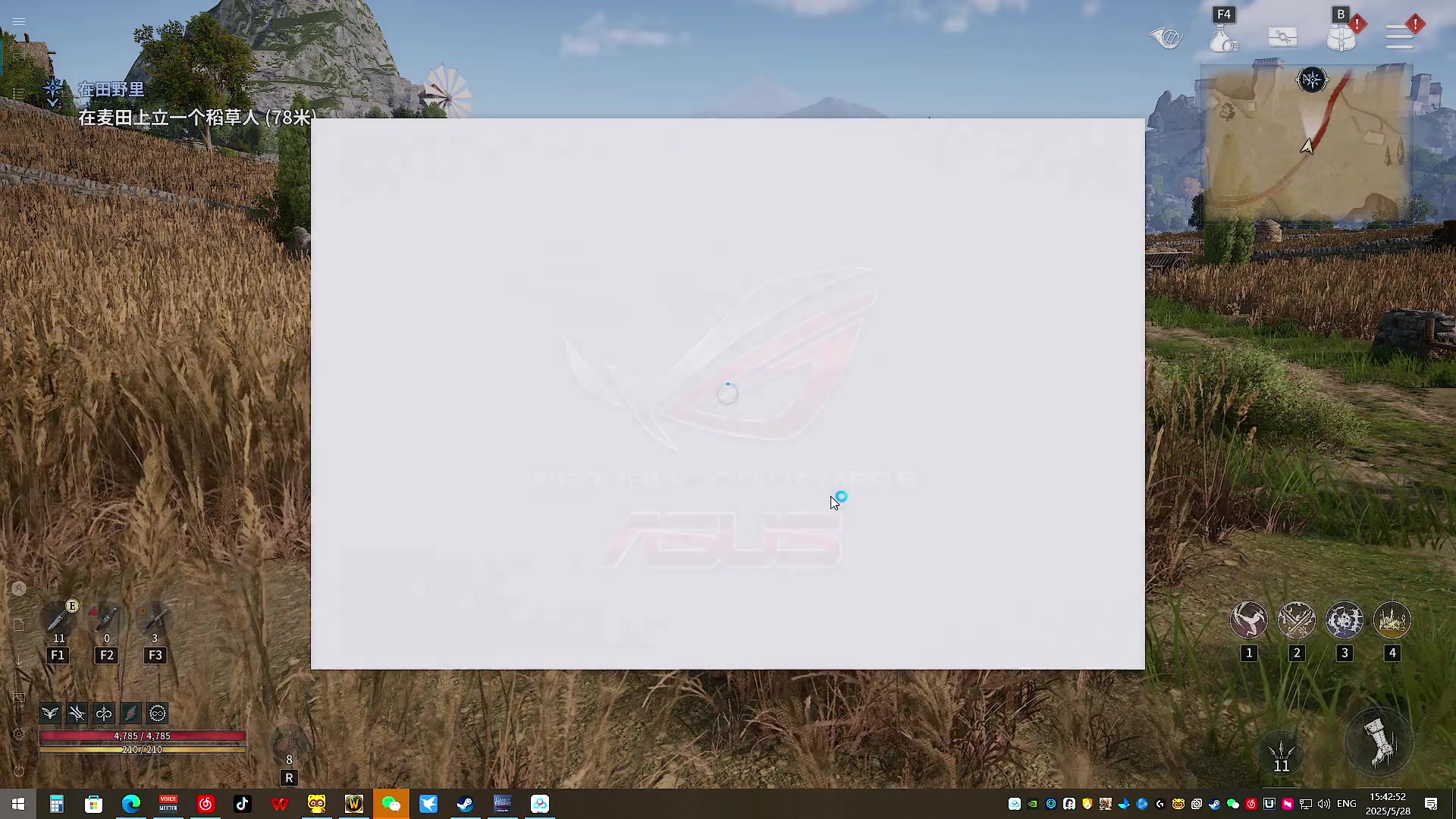The image size is (1456, 819).
Task: Open the game main menu with alert badge
Action: [1400, 36]
